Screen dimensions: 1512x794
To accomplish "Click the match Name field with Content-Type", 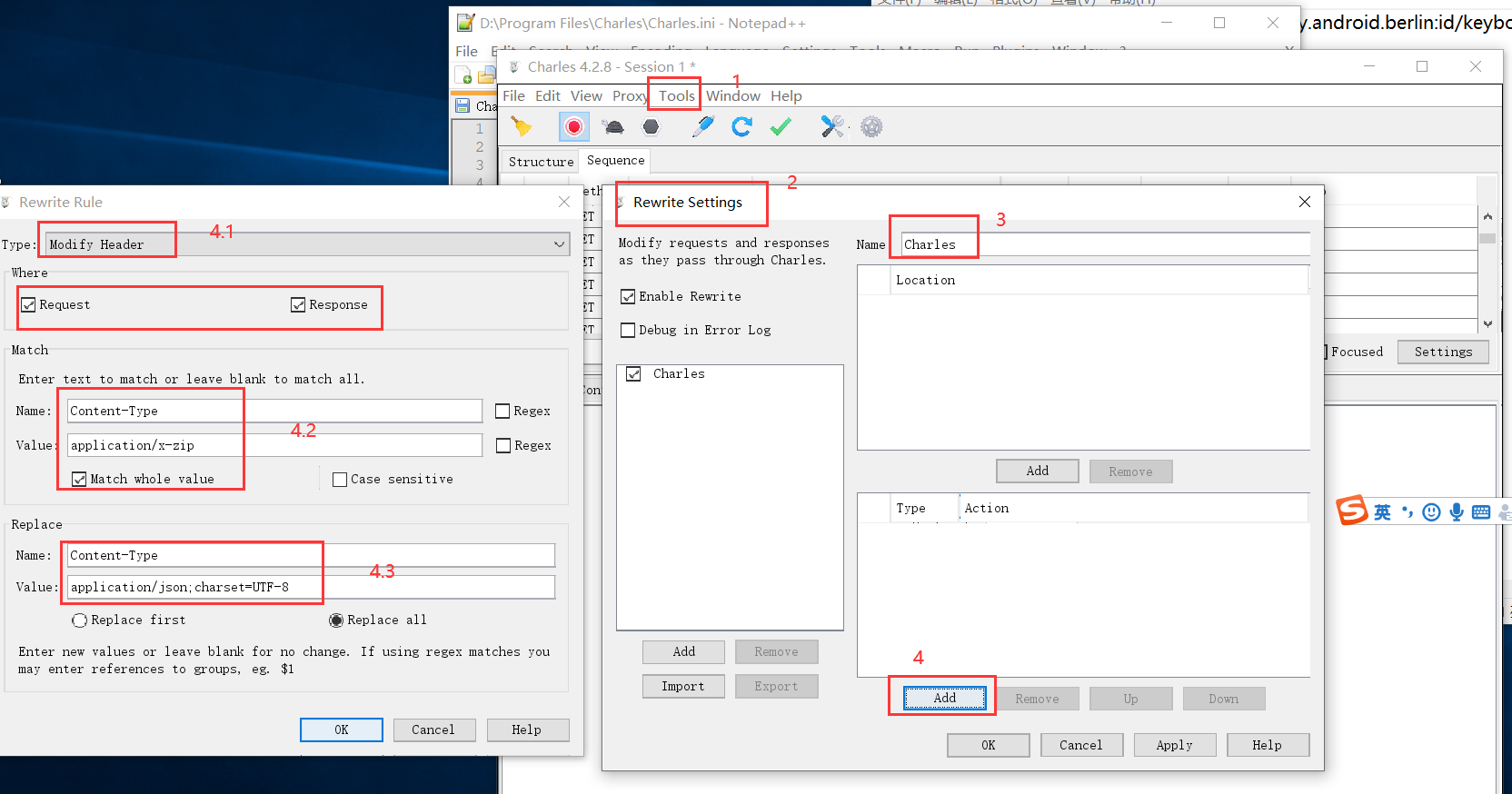I will click(x=274, y=412).
